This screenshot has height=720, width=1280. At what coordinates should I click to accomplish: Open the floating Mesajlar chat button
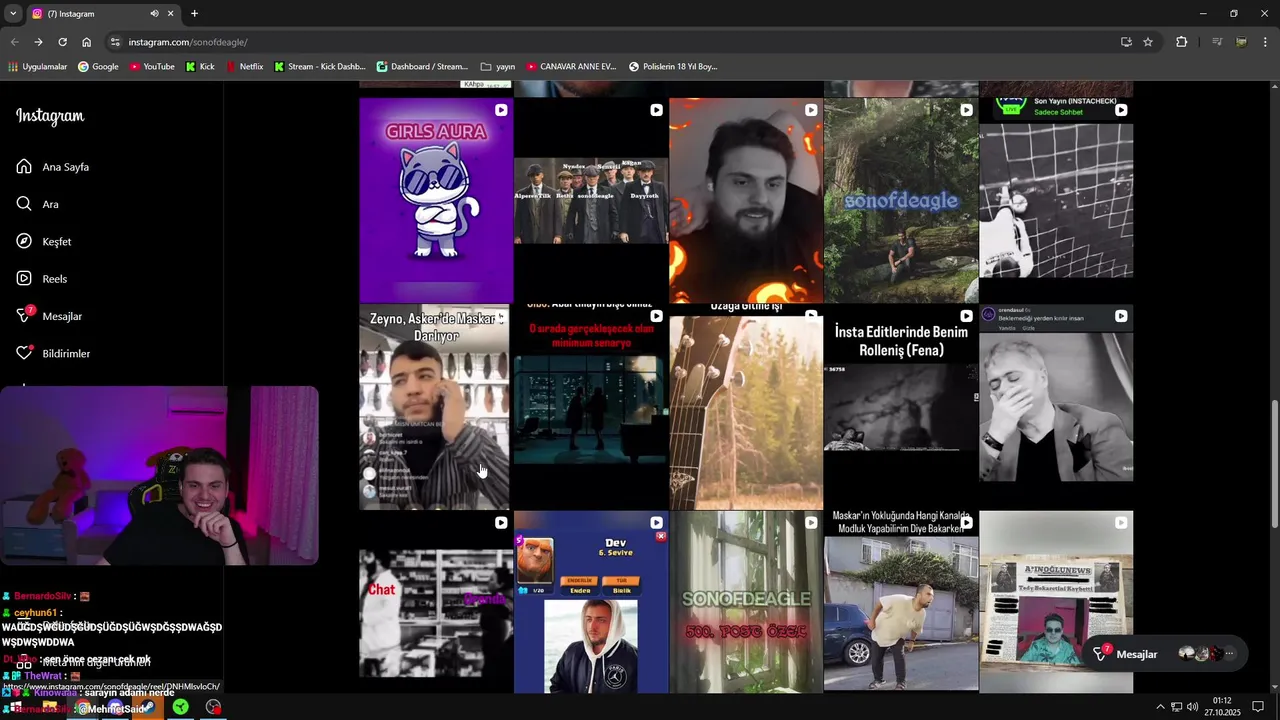[x=1165, y=654]
